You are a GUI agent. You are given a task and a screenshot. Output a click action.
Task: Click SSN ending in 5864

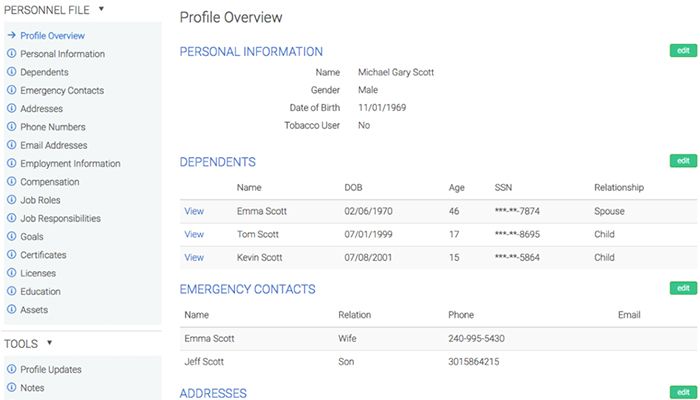(517, 258)
